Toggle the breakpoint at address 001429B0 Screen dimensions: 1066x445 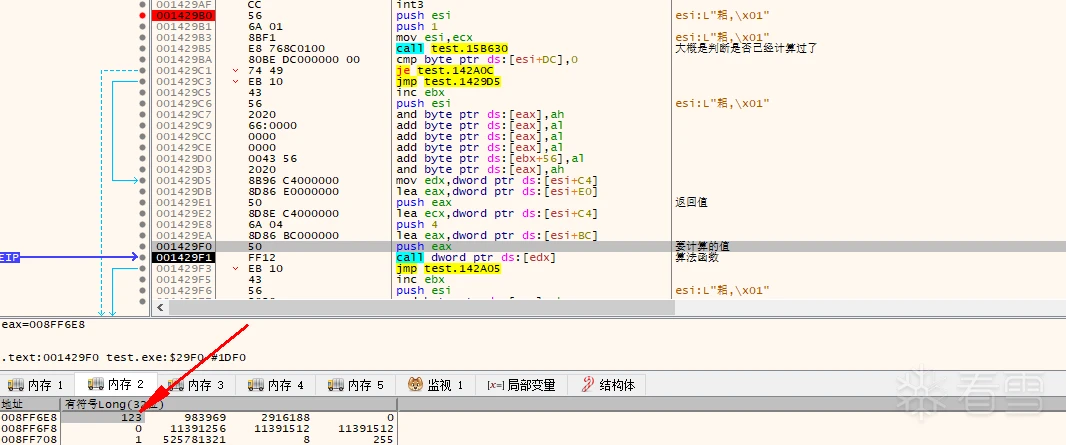pos(144,17)
